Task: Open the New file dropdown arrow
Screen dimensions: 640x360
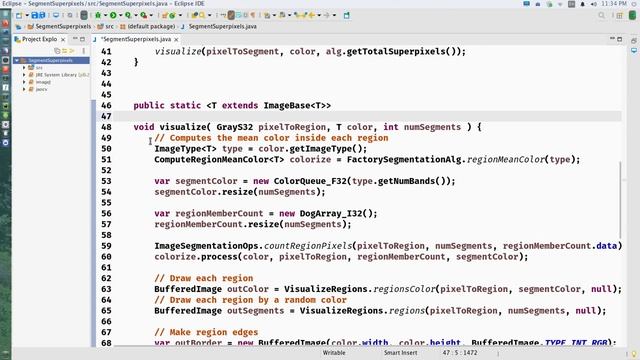Action: (27, 16)
